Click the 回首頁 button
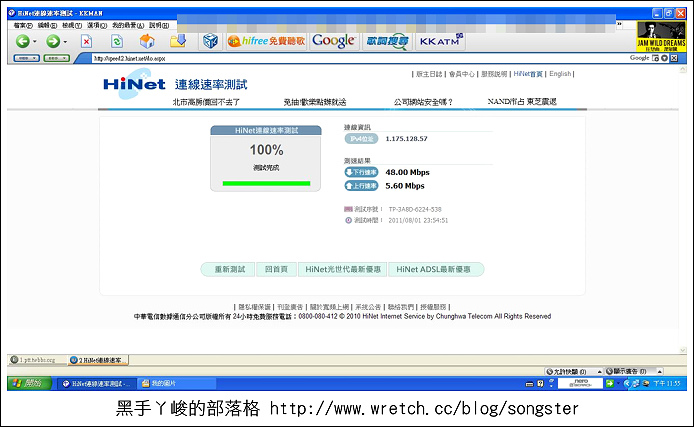 (x=276, y=269)
